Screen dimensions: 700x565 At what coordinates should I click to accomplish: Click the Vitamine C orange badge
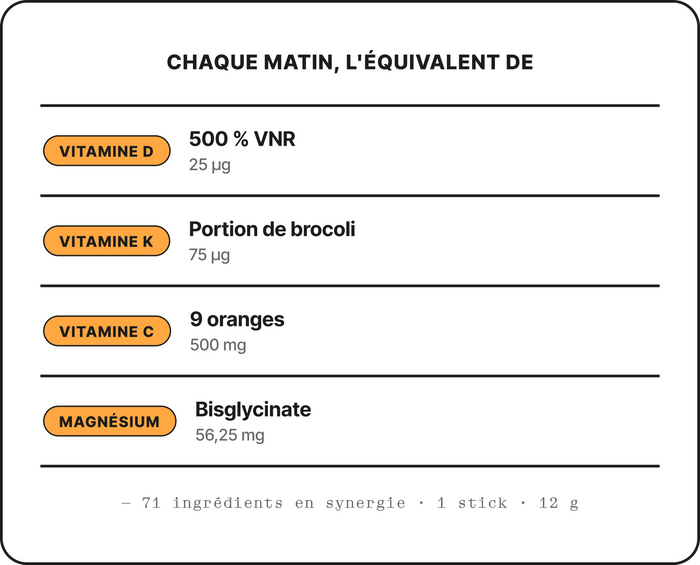107,331
